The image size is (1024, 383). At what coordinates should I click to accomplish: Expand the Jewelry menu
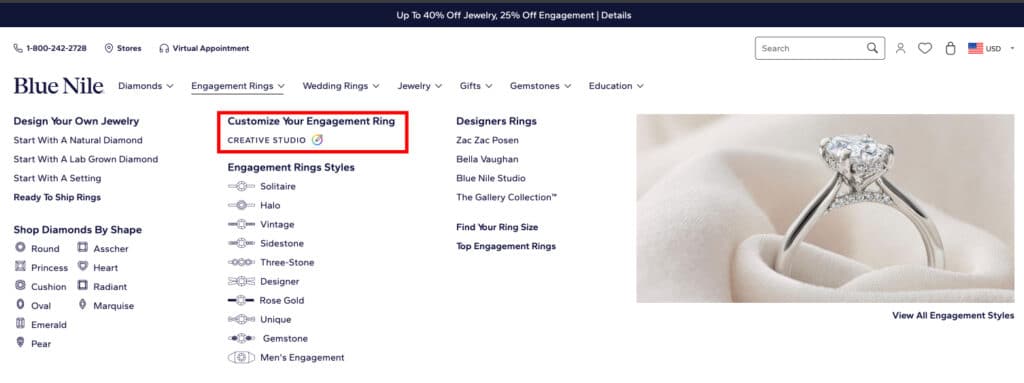420,86
